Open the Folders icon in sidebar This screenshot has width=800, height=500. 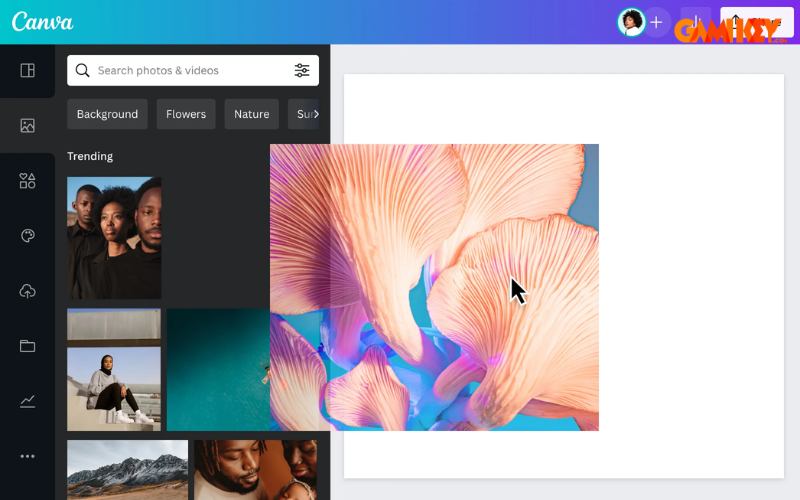pos(28,346)
